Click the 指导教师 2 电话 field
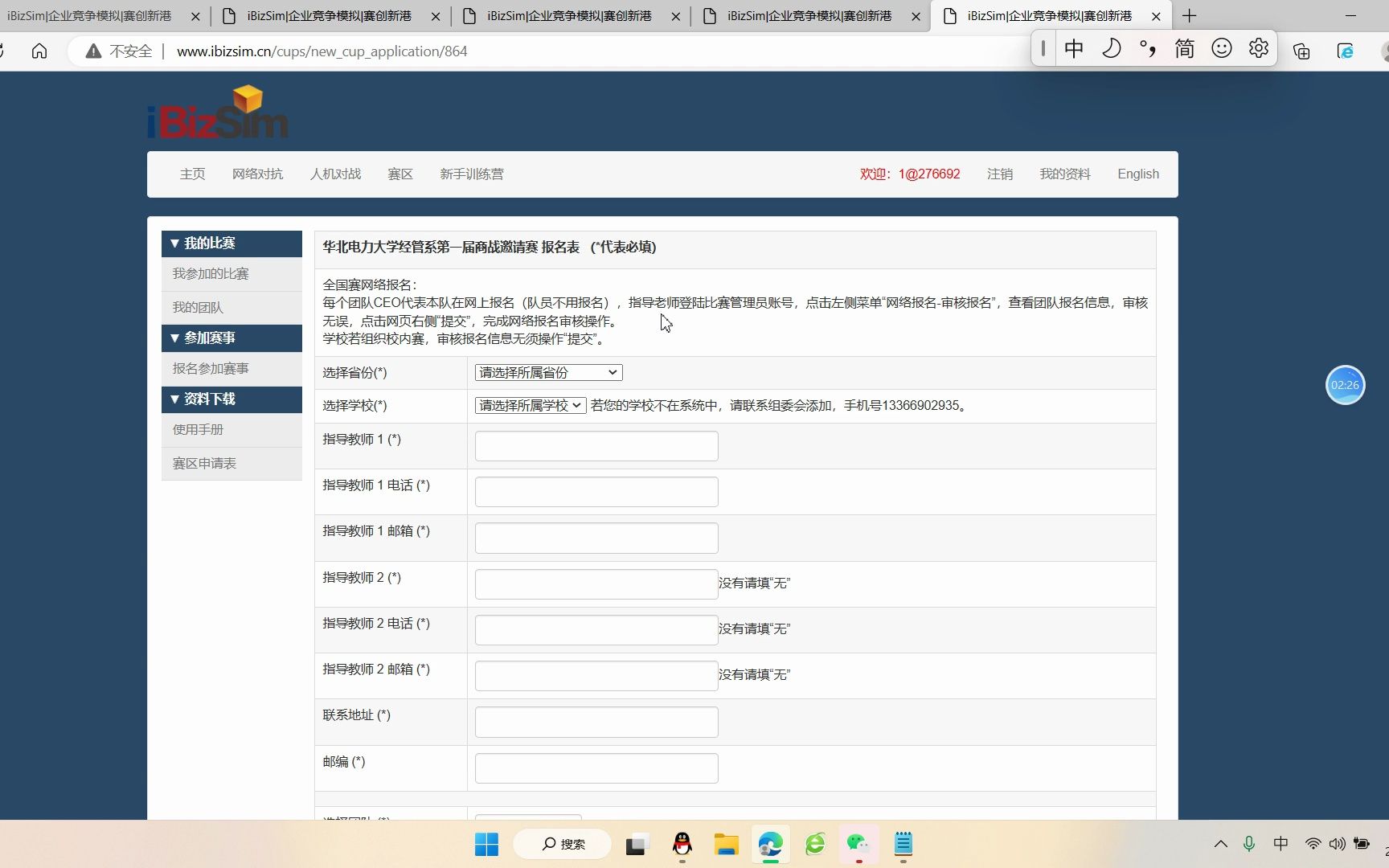This screenshot has height=868, width=1389. click(x=596, y=630)
